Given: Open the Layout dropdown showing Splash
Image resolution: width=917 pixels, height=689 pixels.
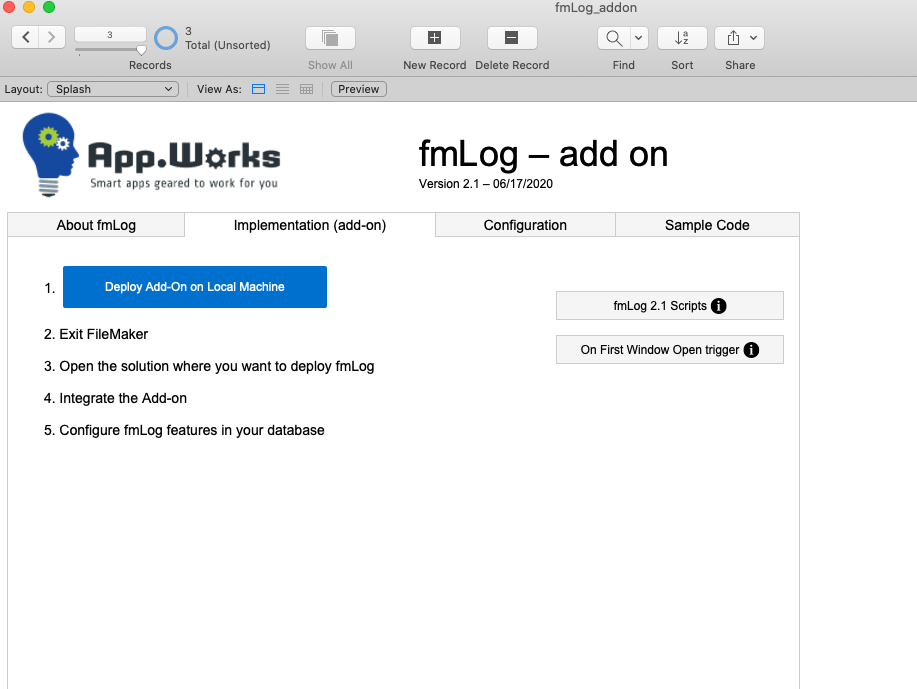Looking at the screenshot, I should 113,89.
